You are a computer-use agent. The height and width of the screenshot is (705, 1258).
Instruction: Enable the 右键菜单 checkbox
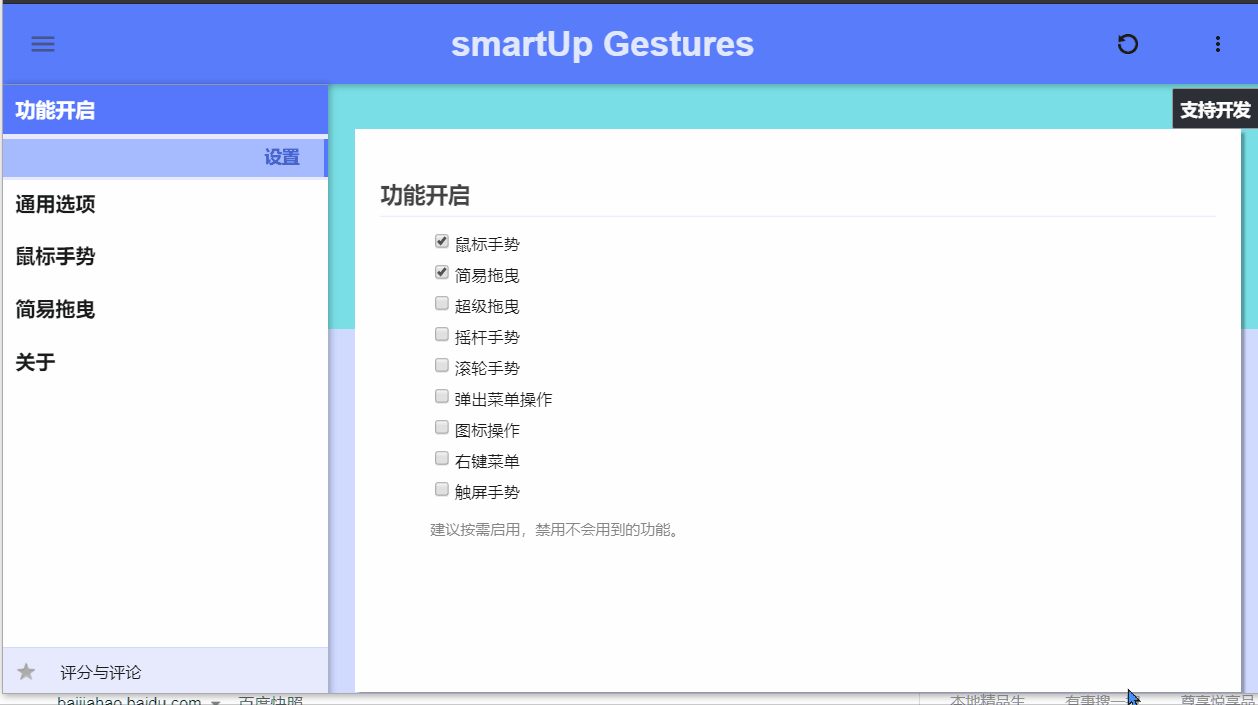[442, 458]
